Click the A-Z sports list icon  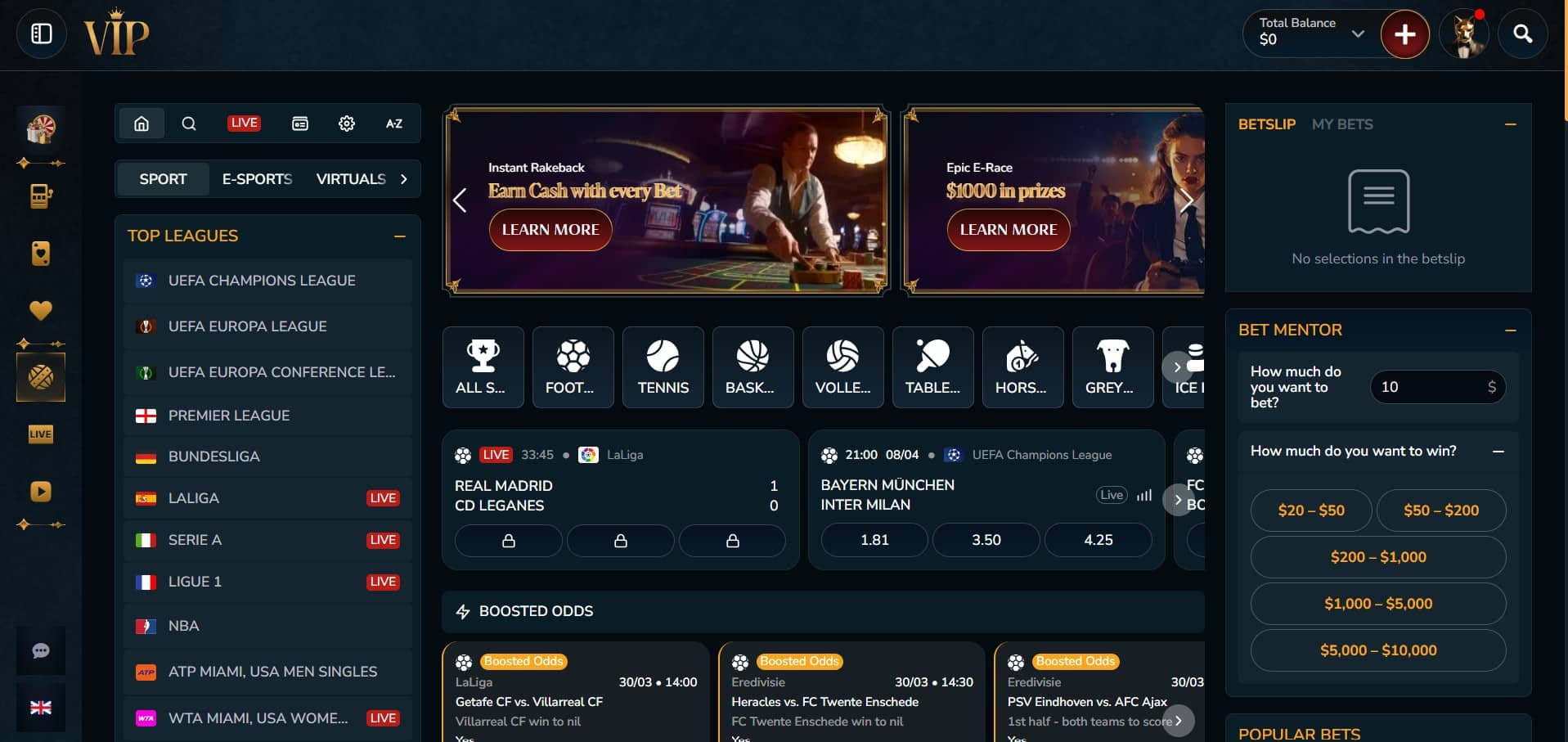tap(394, 124)
